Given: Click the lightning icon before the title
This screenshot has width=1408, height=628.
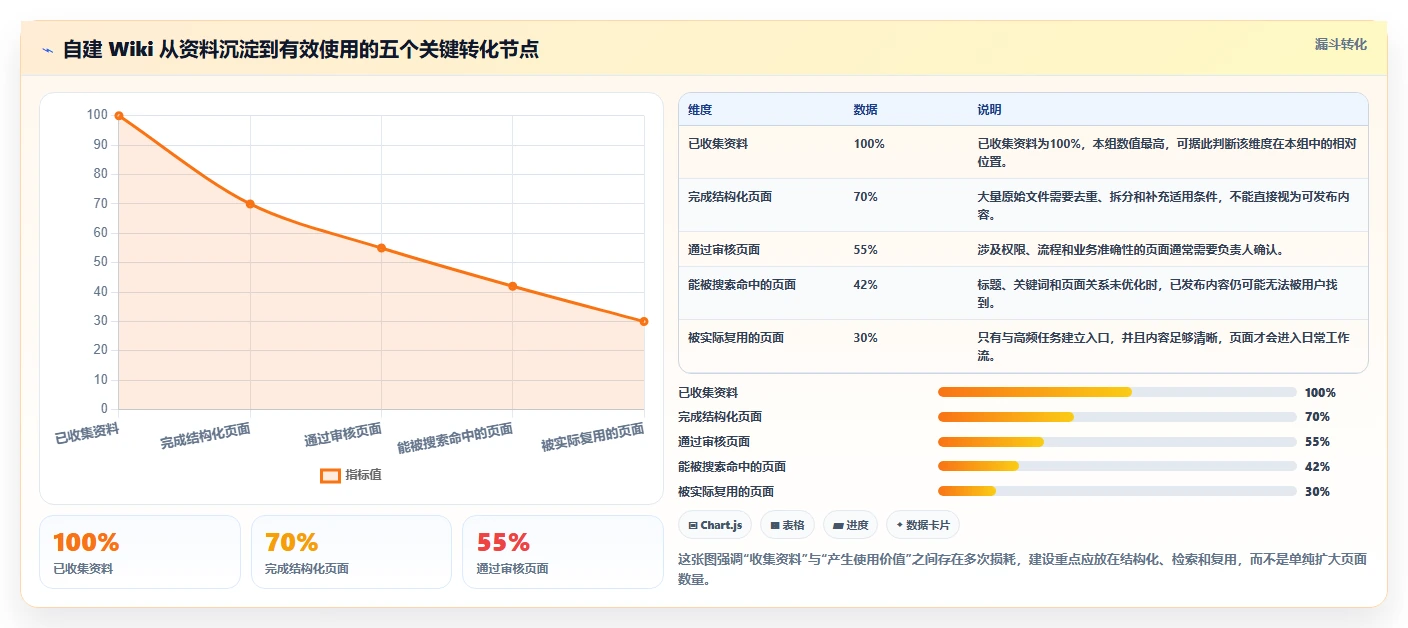Looking at the screenshot, I should tap(48, 50).
